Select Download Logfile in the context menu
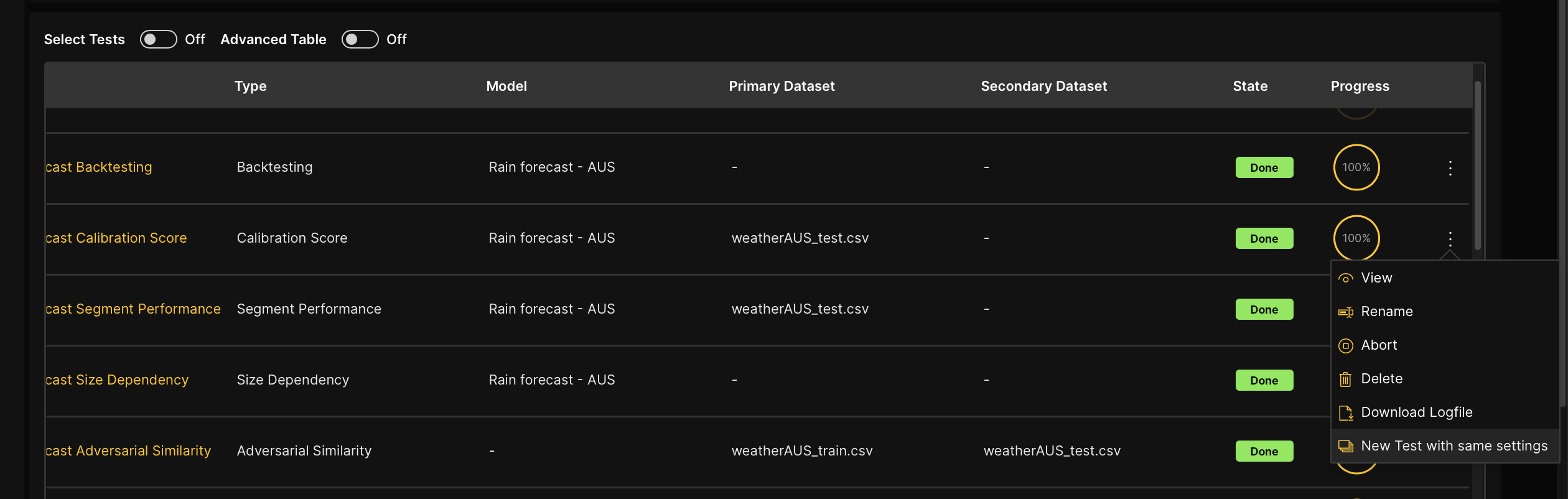The width and height of the screenshot is (1568, 499). pos(1417,412)
